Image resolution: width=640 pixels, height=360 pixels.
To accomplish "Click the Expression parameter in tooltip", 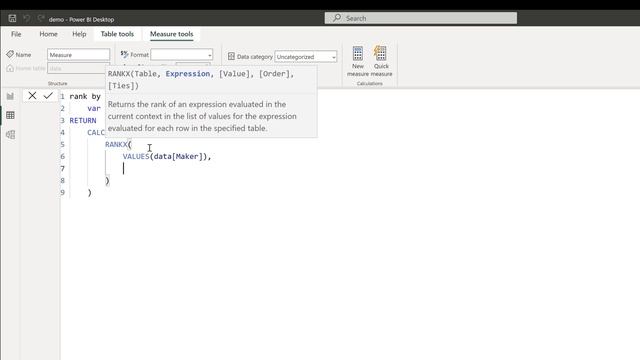I will (x=188, y=74).
